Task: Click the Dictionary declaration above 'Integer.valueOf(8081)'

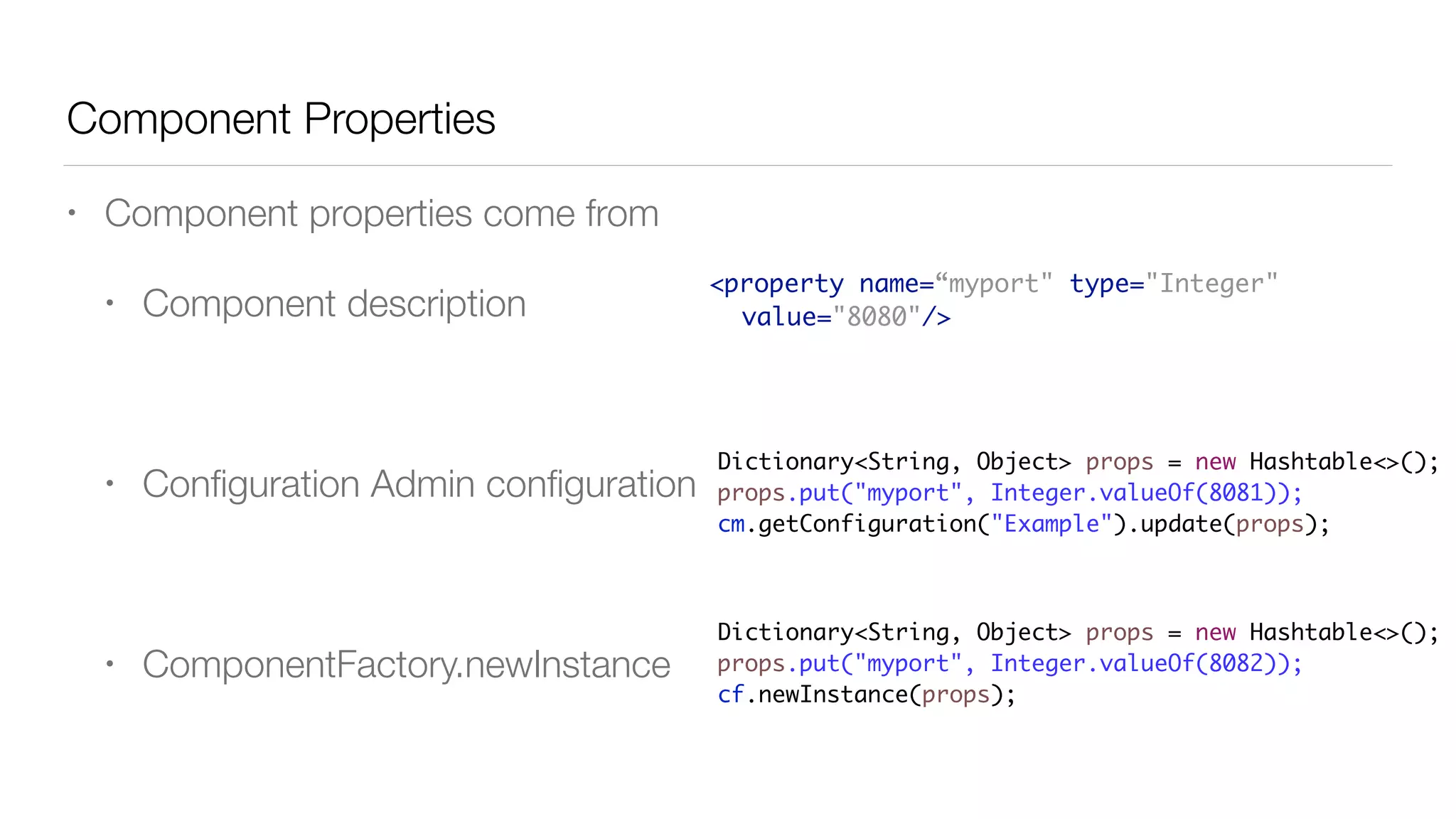Action: [x=1078, y=461]
